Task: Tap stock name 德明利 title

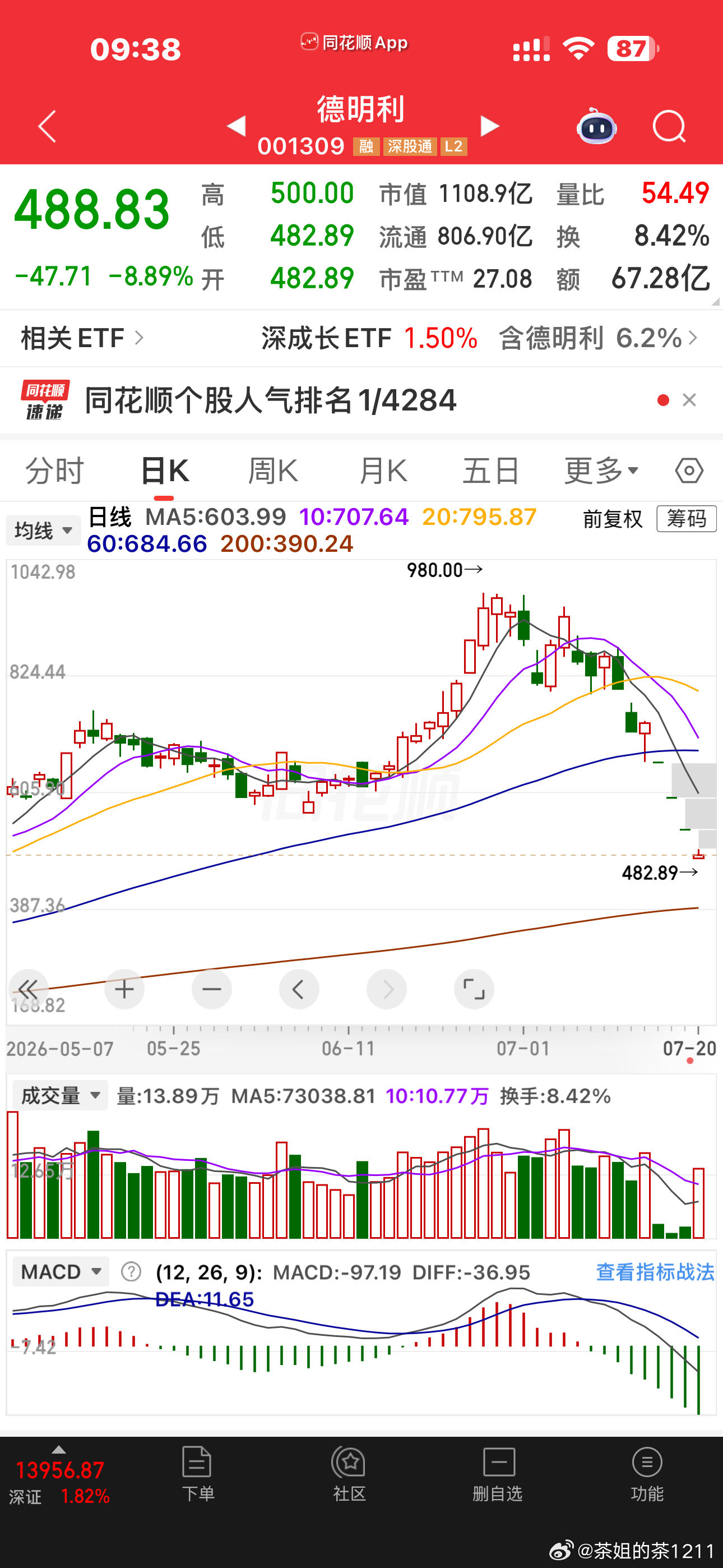Action: [361, 109]
